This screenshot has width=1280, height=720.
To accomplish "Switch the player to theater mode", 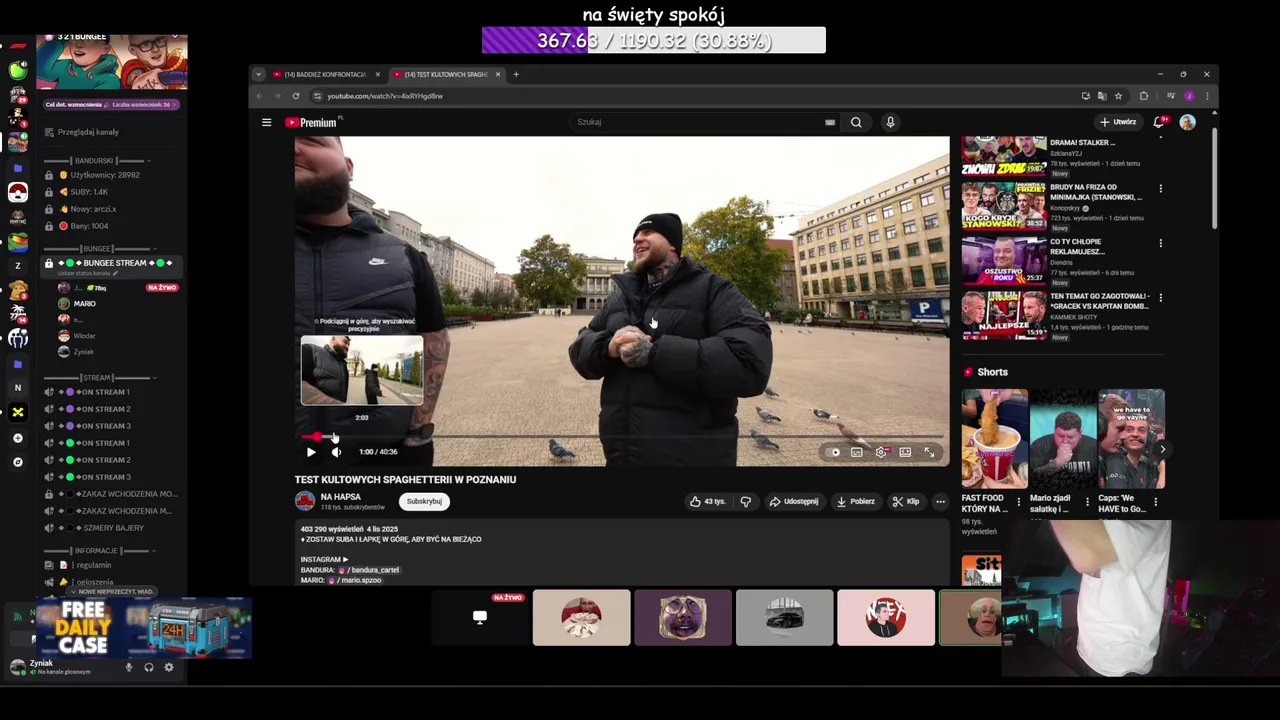I will 905,452.
